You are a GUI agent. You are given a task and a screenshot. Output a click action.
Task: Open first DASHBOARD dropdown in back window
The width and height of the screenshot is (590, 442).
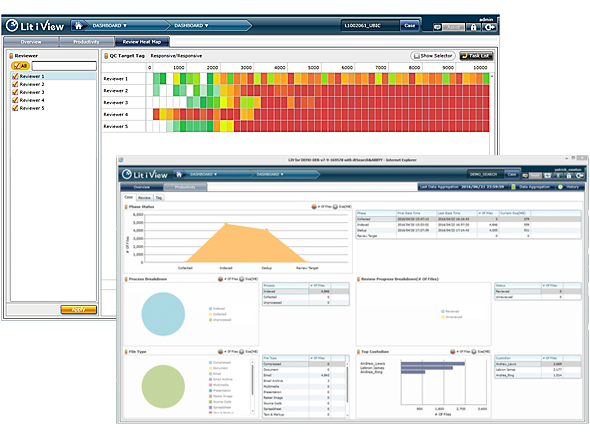[109, 26]
